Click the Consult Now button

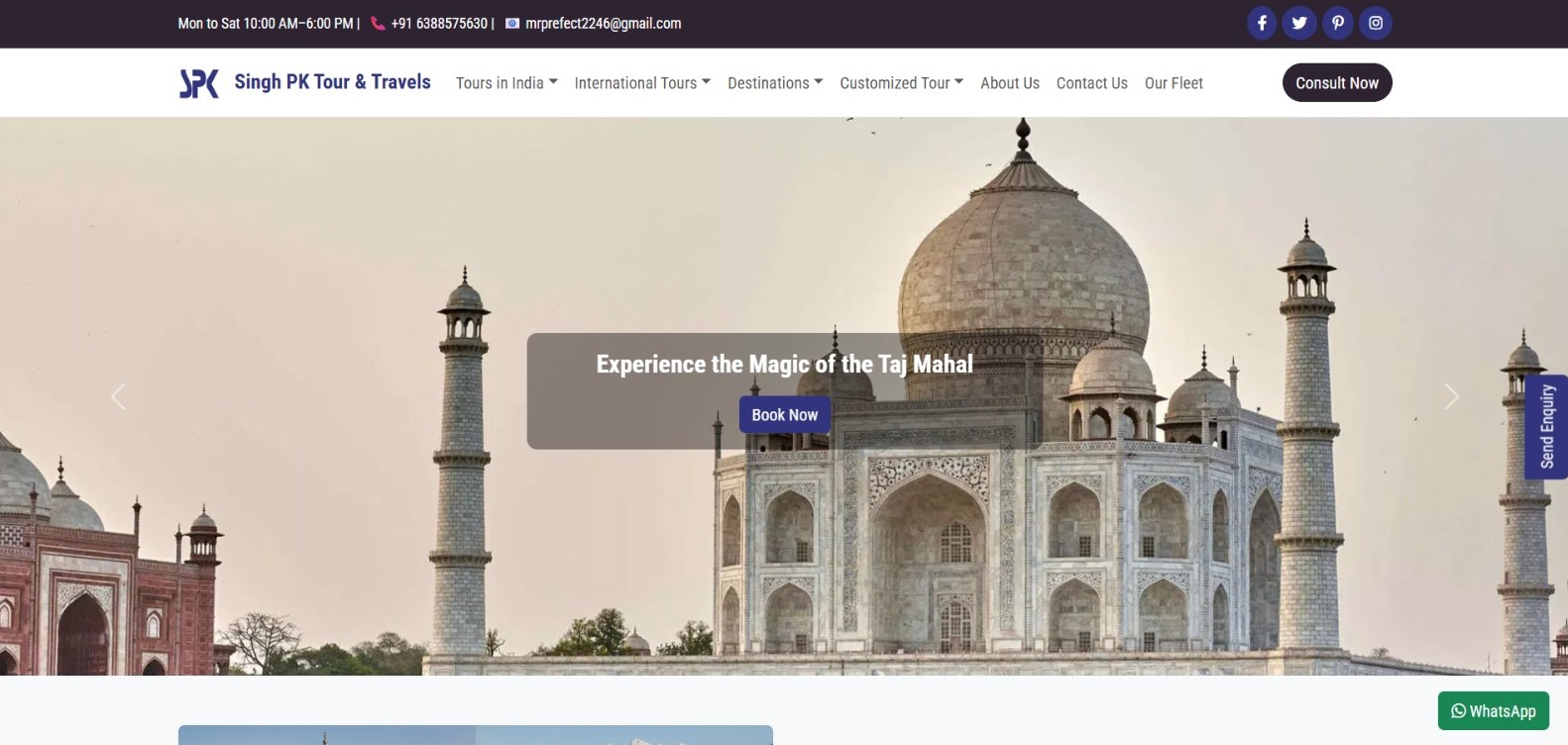[1337, 83]
